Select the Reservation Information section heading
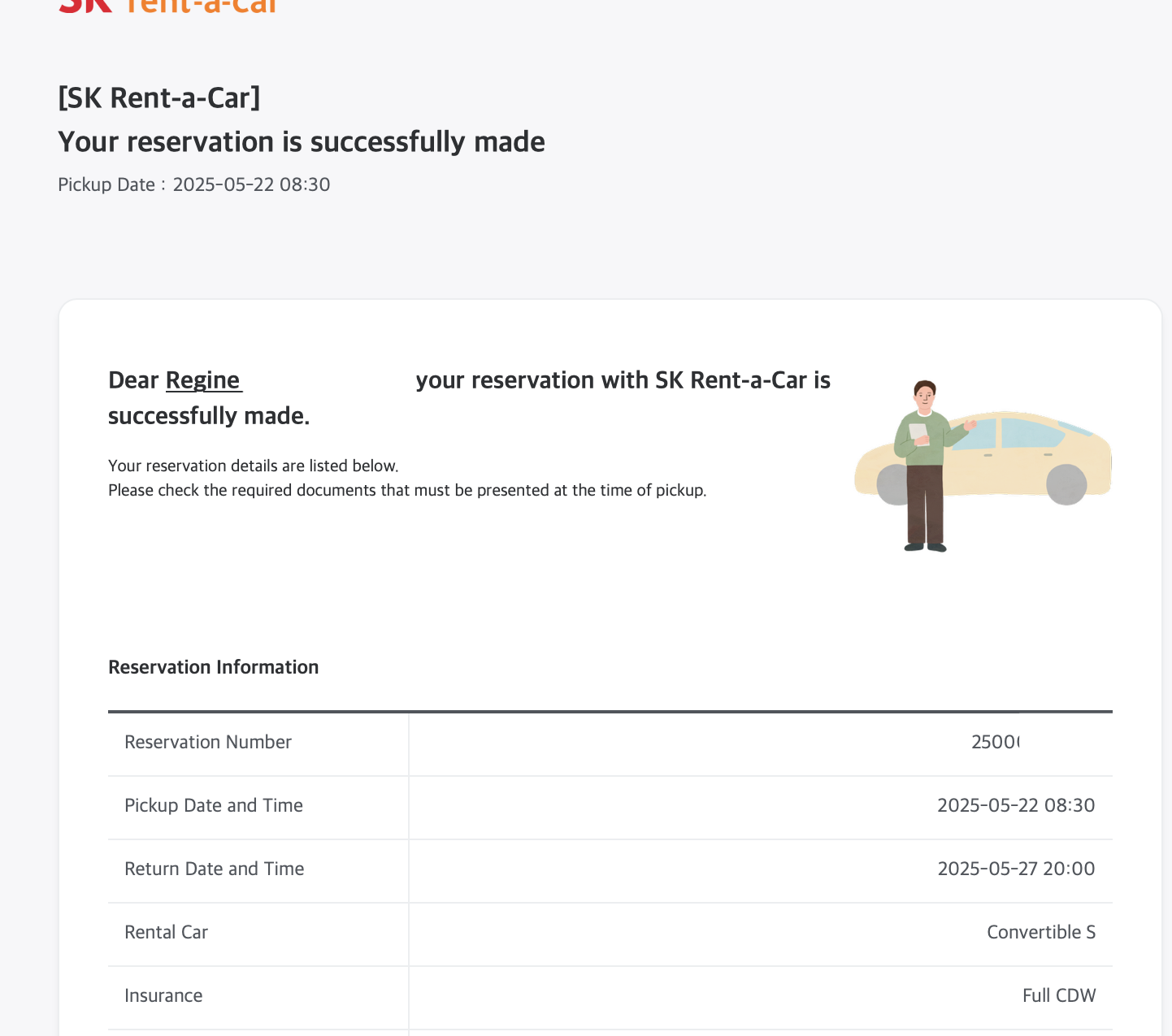The image size is (1172, 1036). click(x=213, y=667)
